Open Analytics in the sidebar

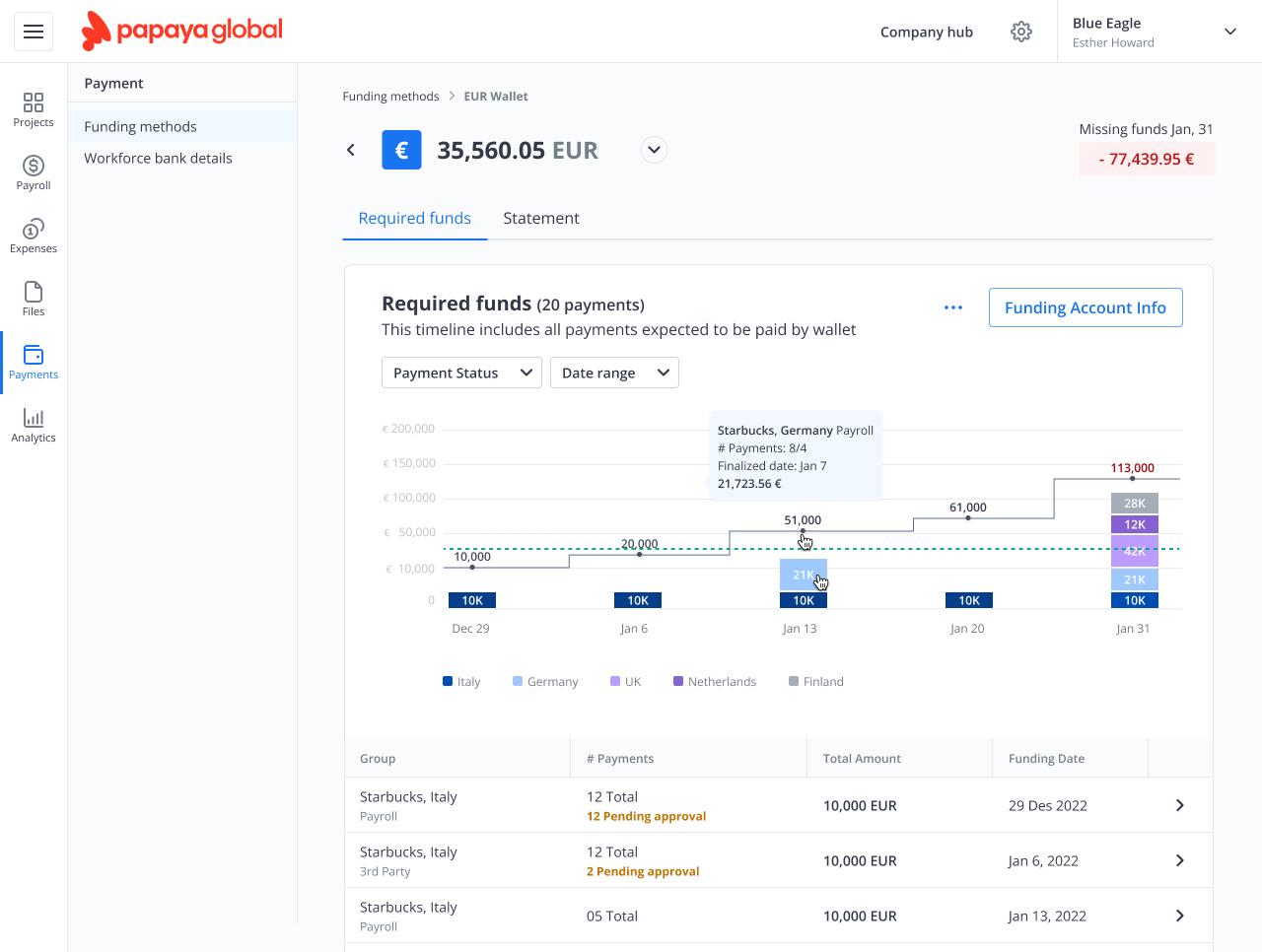point(34,425)
